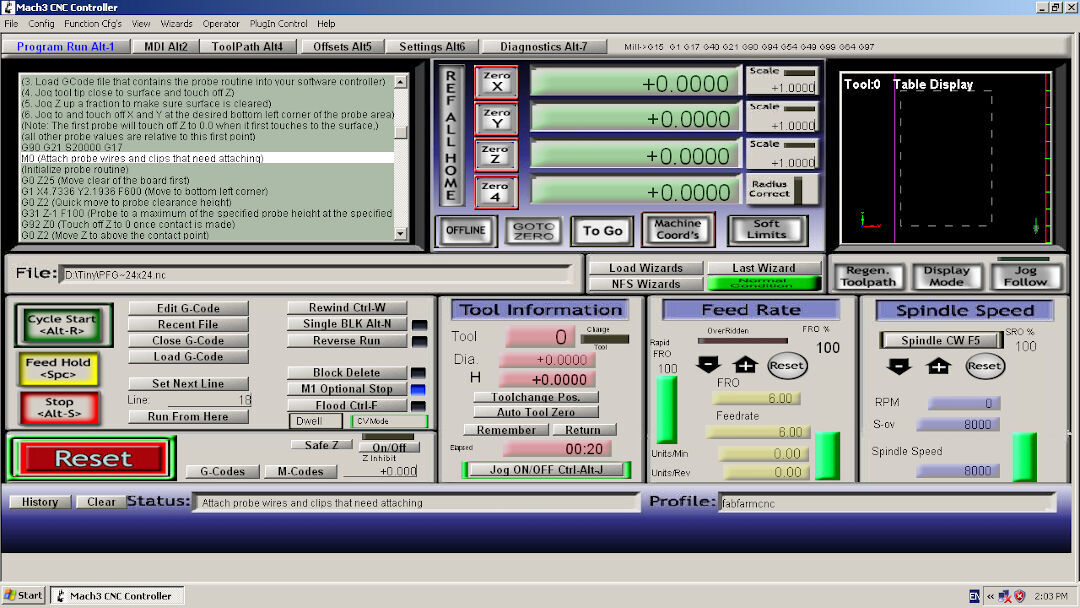Image resolution: width=1080 pixels, height=608 pixels.
Task: Zero the X axis DRO
Action: 496,81
